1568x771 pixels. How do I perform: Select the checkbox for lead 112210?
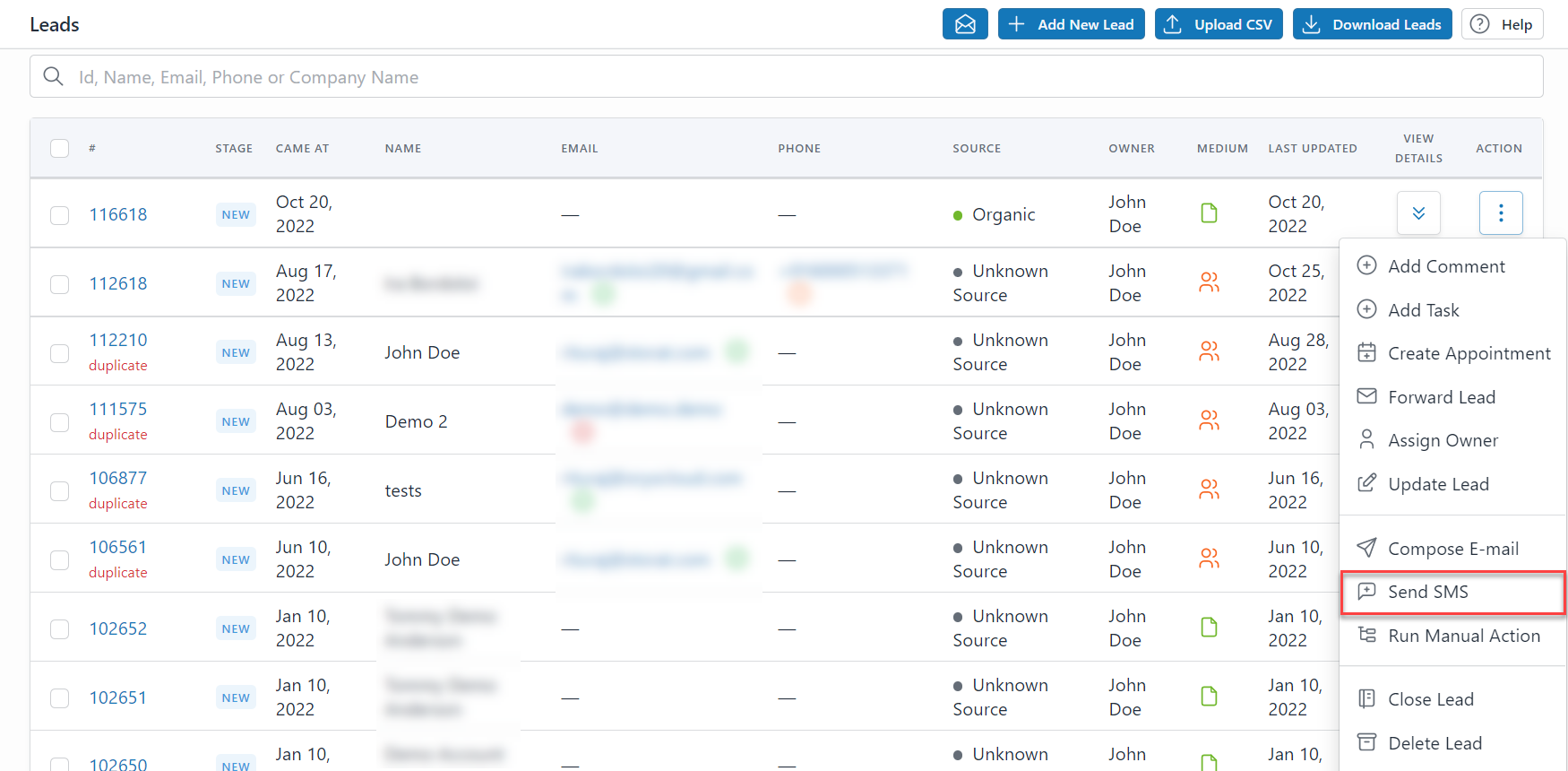click(x=60, y=353)
